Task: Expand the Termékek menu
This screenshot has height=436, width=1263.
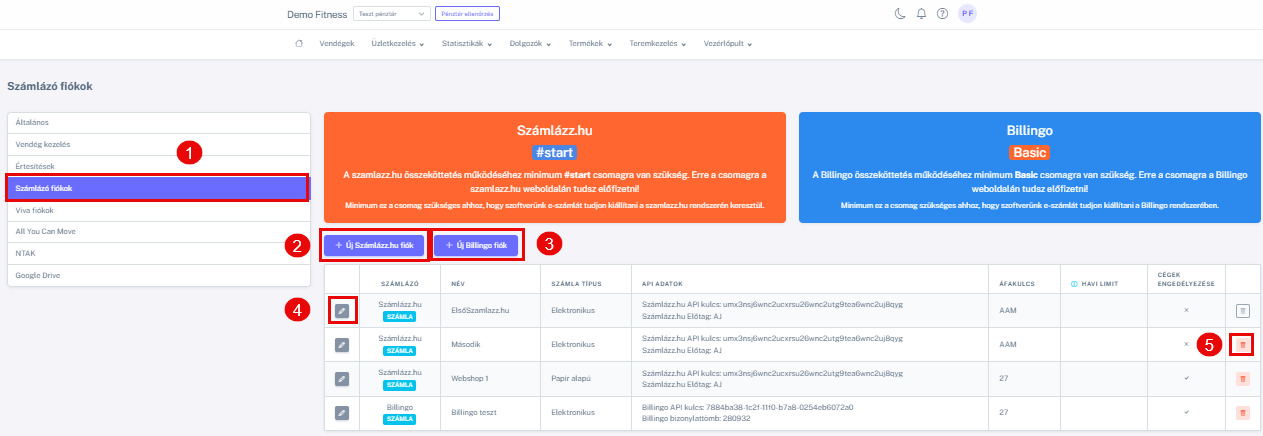Action: click(x=591, y=44)
